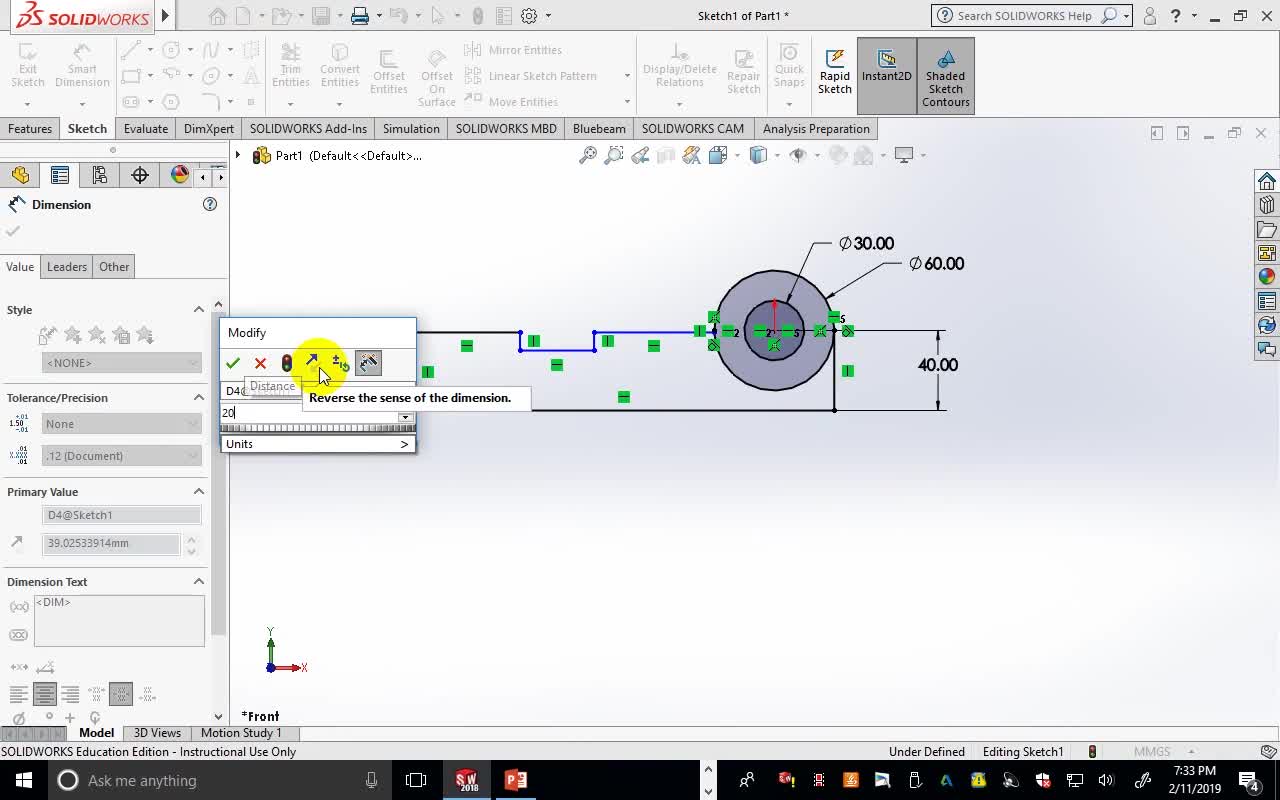Image resolution: width=1280 pixels, height=800 pixels.
Task: Open Appearances color ball in task pane
Action: (x=1267, y=277)
